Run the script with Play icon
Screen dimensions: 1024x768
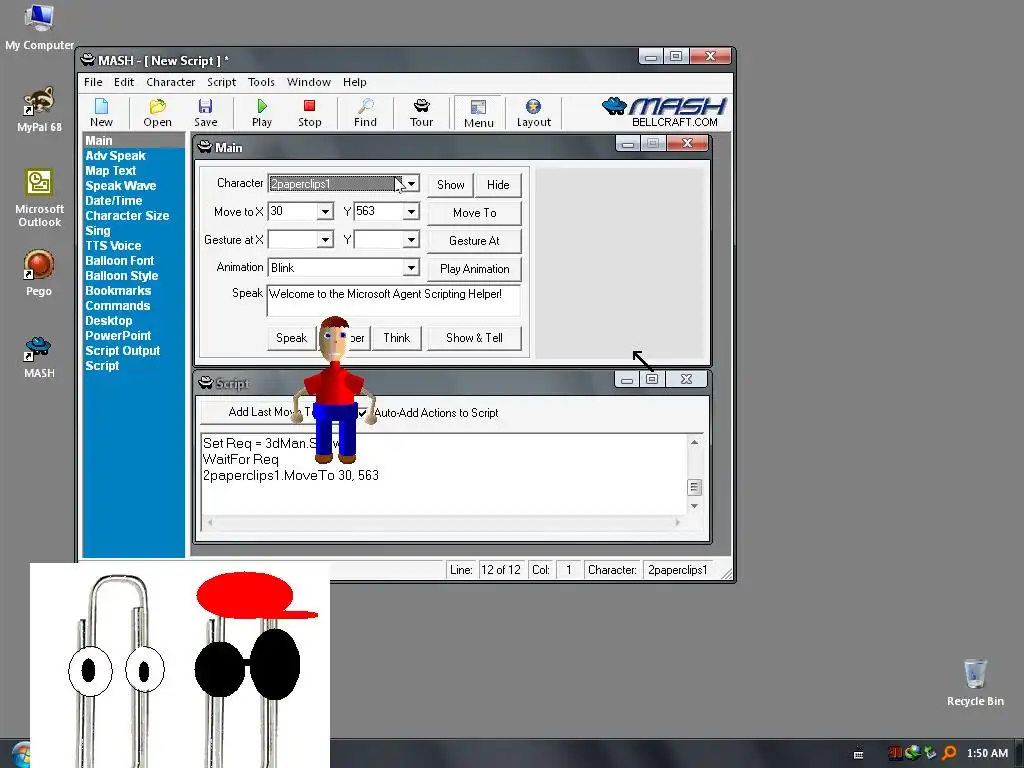262,113
